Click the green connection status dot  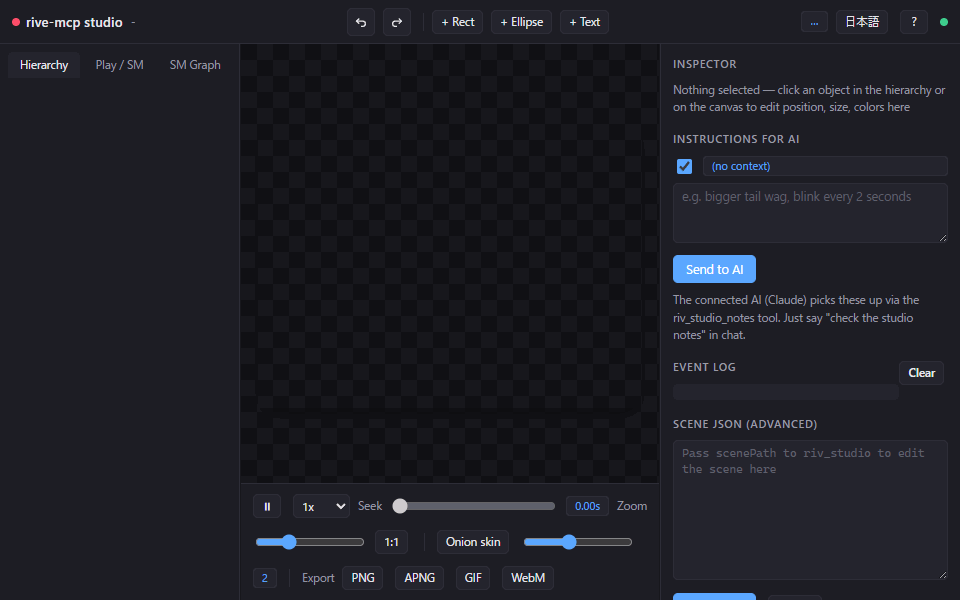click(944, 22)
